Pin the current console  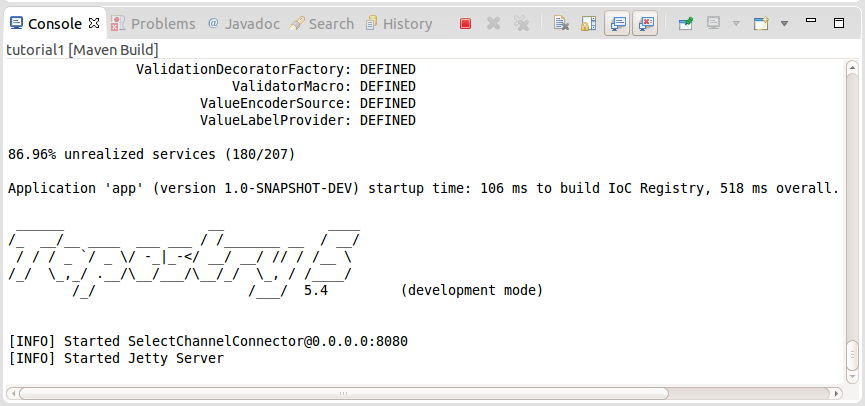686,23
